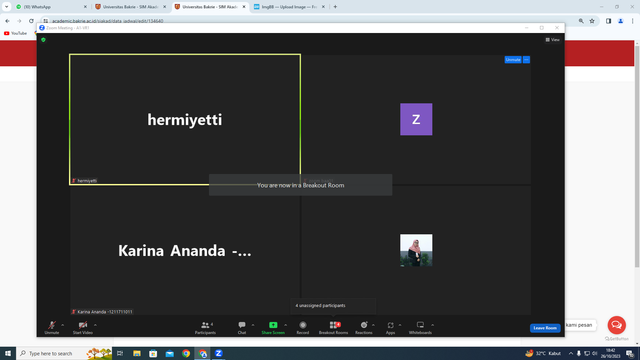The image size is (640, 360).
Task: Open a new browser tab
Action: (335, 7)
